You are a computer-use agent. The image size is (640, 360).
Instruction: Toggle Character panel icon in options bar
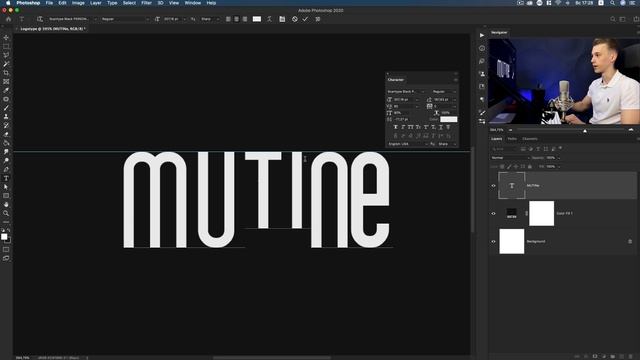282,19
